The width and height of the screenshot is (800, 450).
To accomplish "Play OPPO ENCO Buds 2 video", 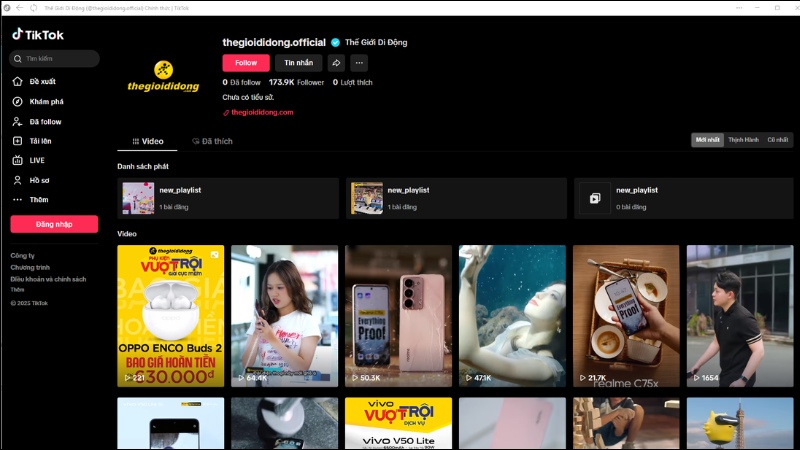I will (x=170, y=316).
